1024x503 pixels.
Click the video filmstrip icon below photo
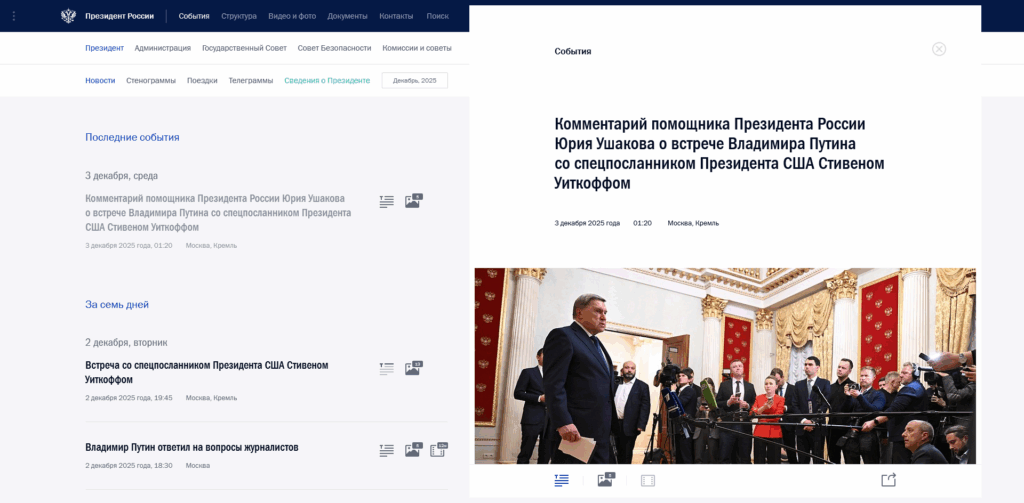click(648, 481)
